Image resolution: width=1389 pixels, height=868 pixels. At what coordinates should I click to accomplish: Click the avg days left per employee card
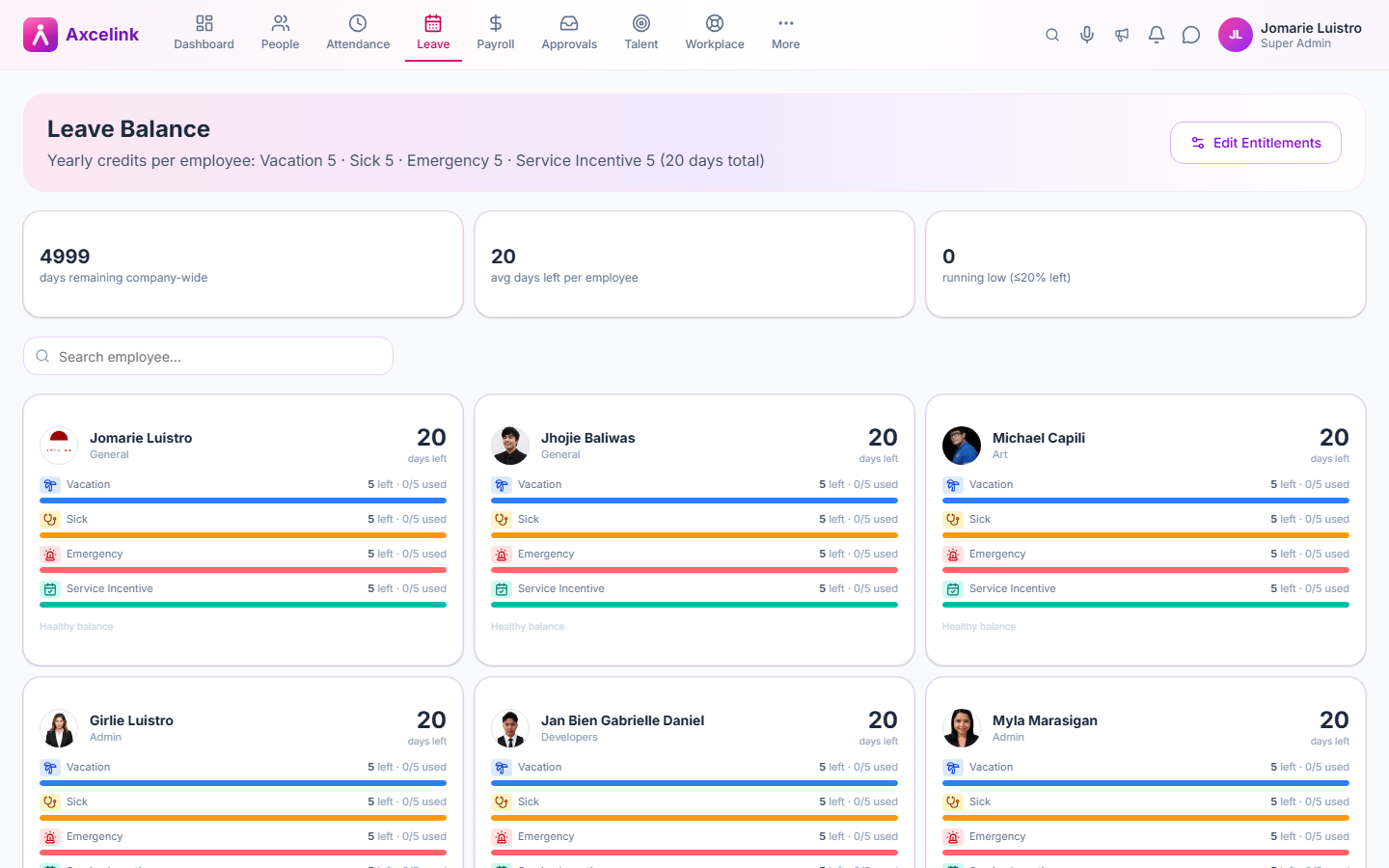click(694, 264)
